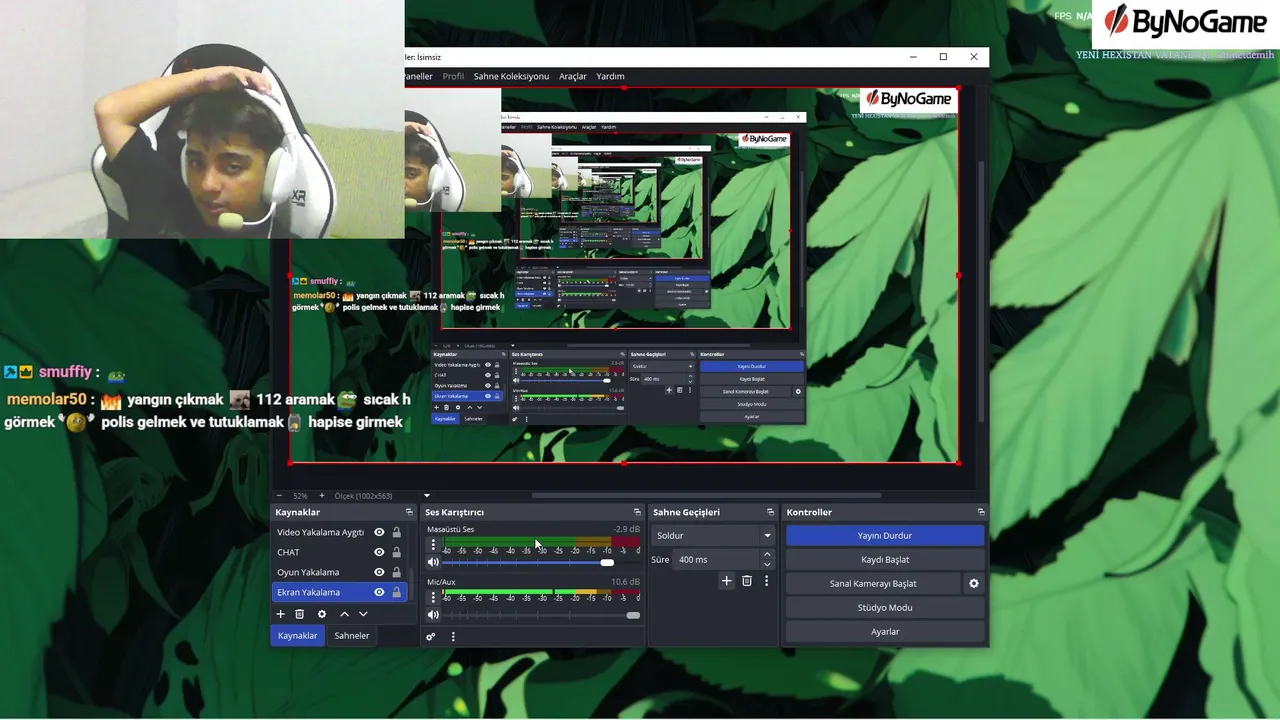Open audio mixer menu dots at panel bottom
The image size is (1280, 720).
(x=453, y=636)
